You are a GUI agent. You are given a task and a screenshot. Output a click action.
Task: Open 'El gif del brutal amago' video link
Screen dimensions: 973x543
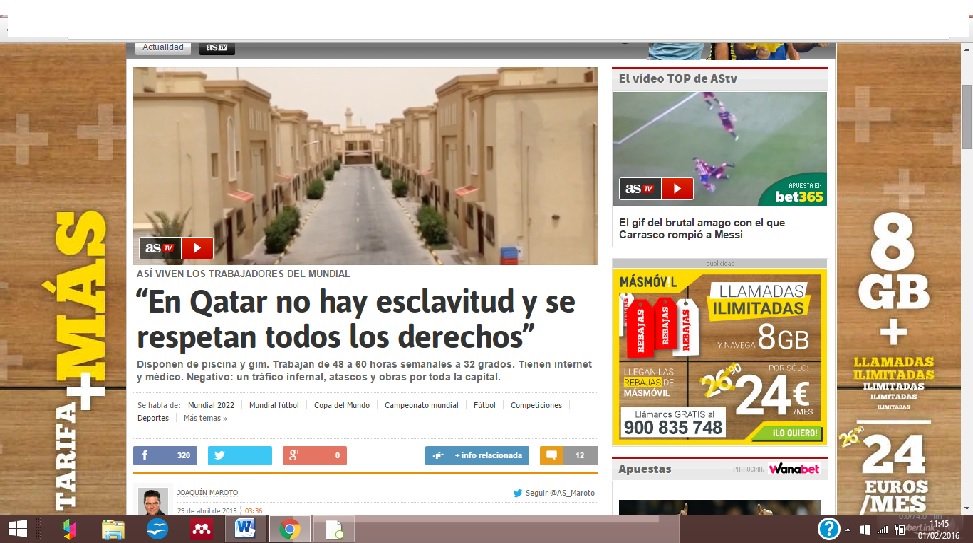(702, 228)
